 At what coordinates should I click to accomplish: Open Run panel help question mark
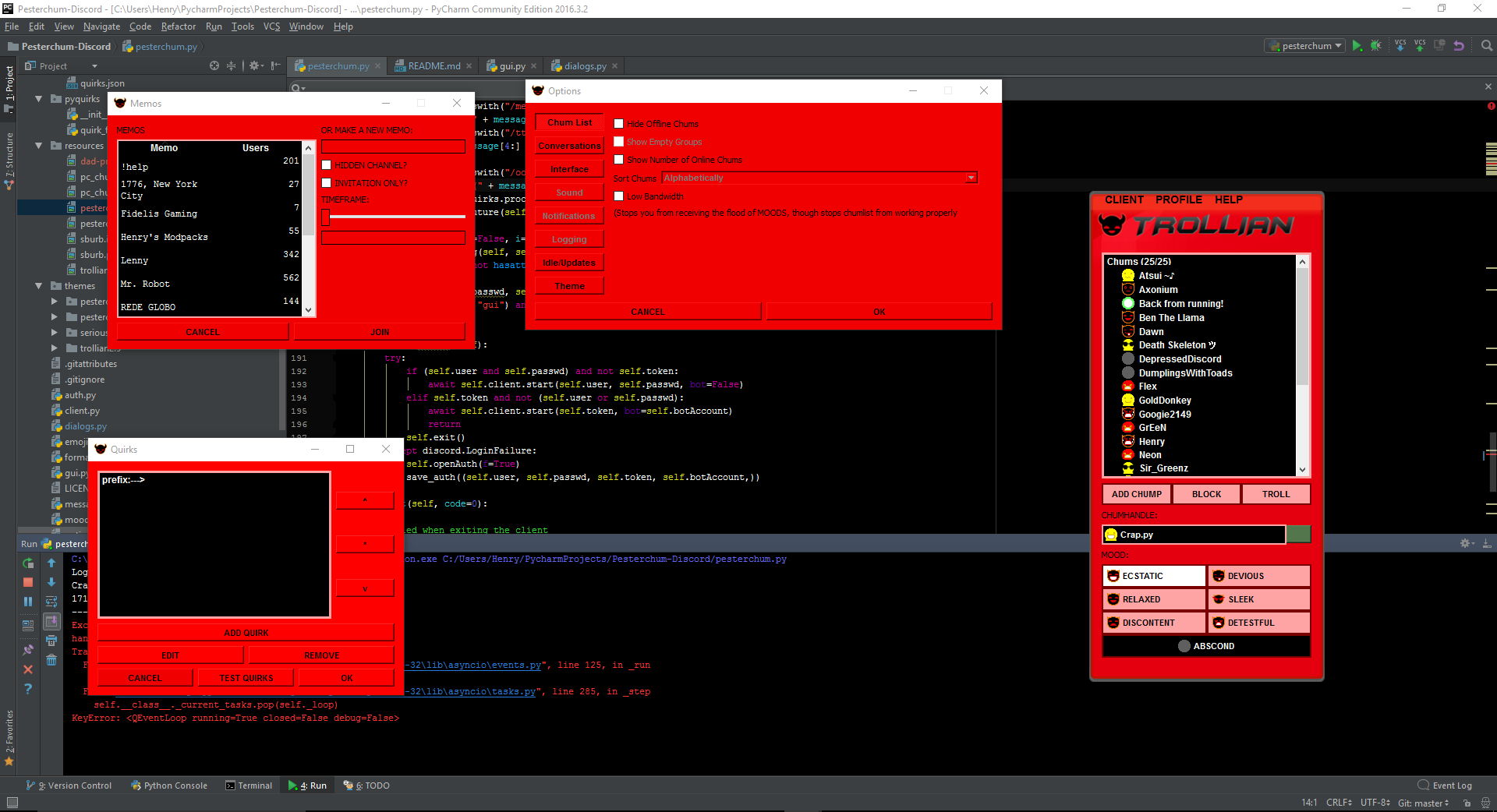point(28,689)
